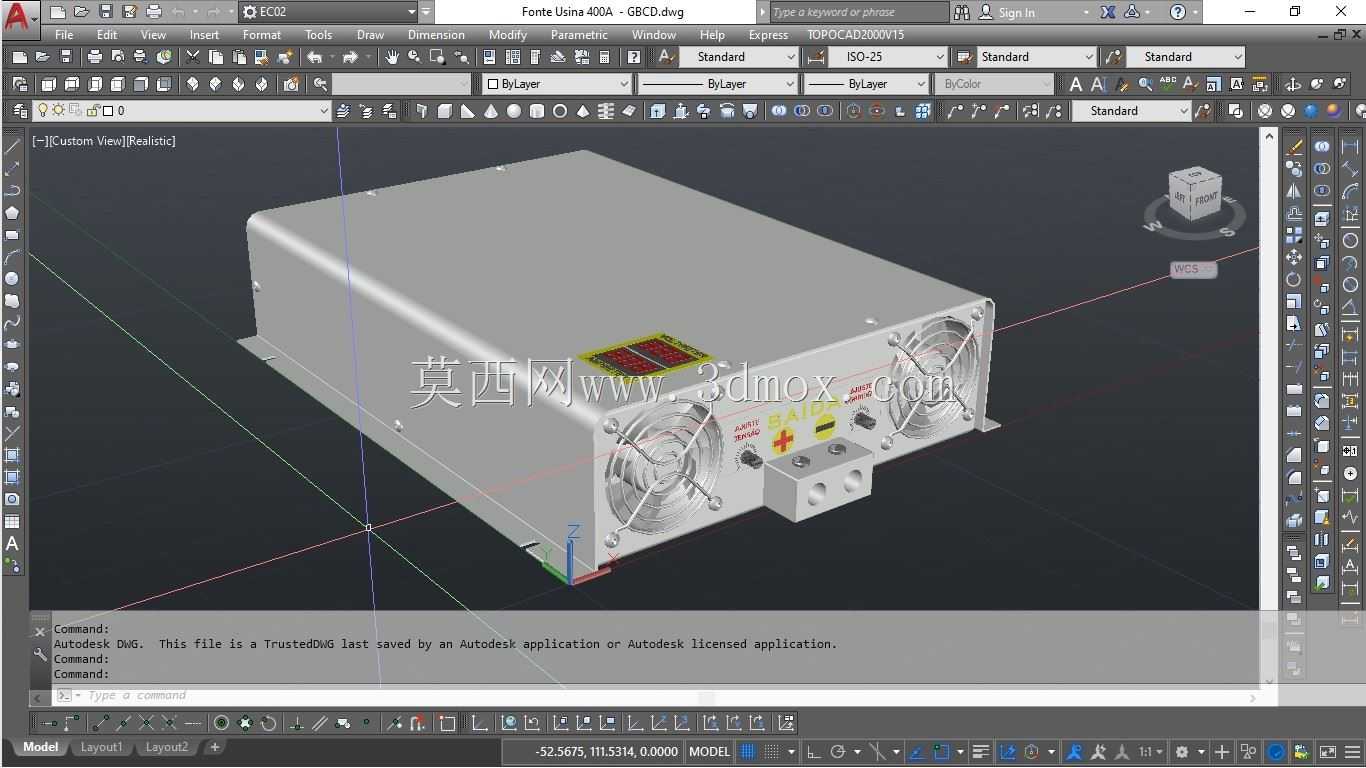1366x768 pixels.
Task: Toggle drawing grid display in status bar
Action: click(748, 752)
